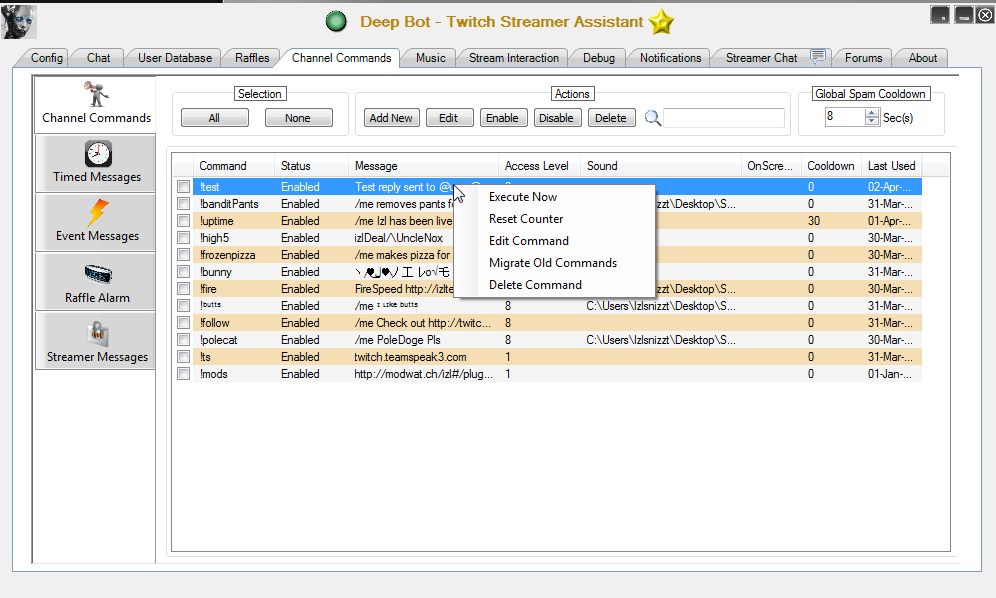Click the Streamer Chat speech bubble icon
Viewport: 996px width, 598px height.
(x=818, y=57)
